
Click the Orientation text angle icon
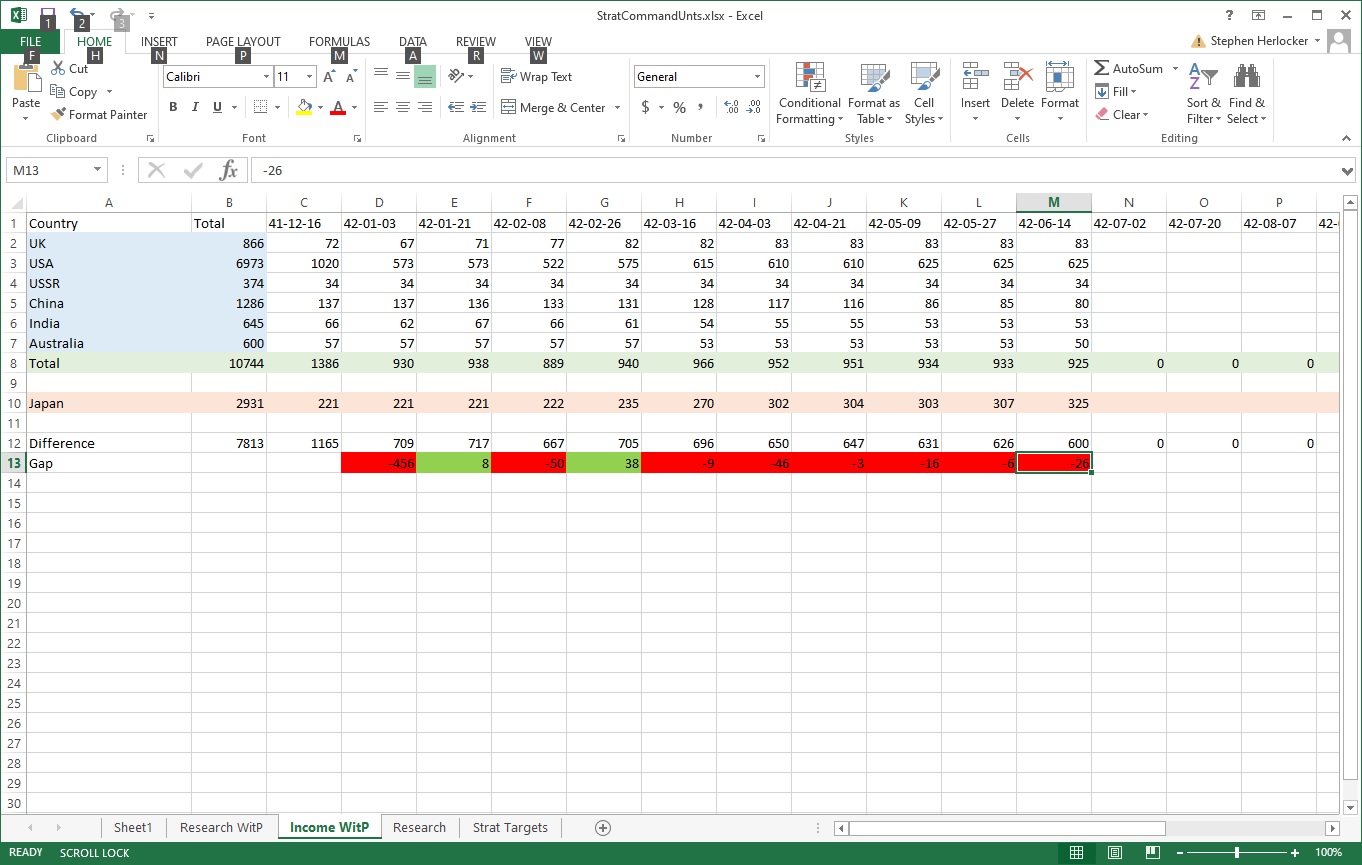[456, 77]
